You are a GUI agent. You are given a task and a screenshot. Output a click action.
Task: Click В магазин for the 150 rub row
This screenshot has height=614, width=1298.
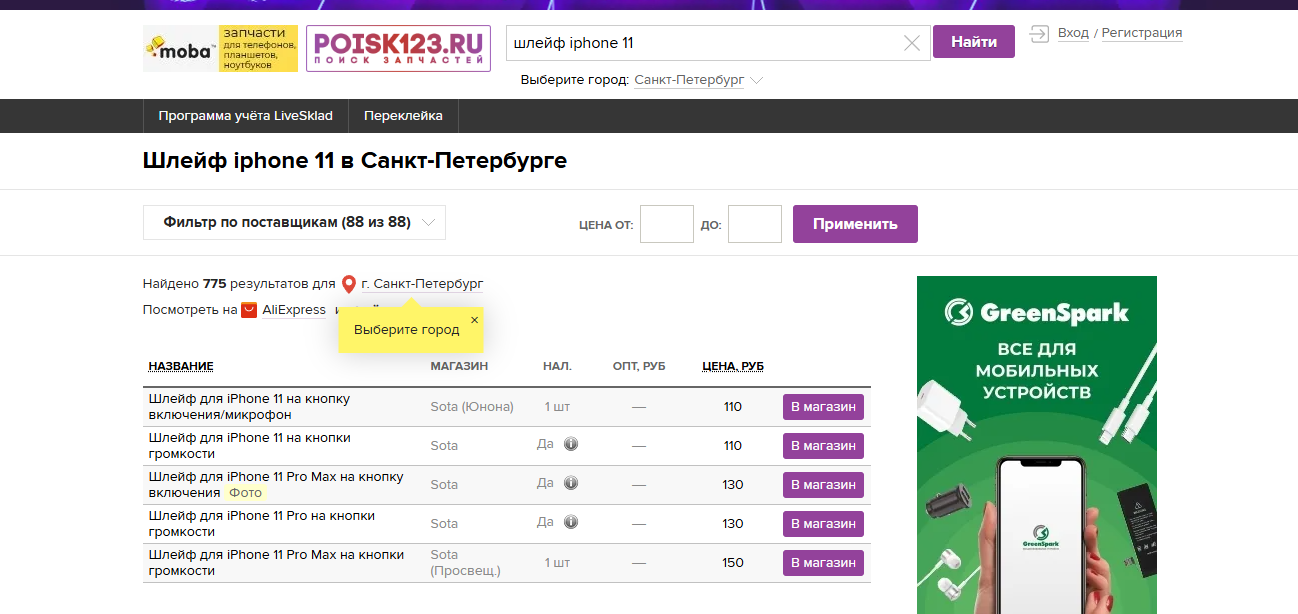click(x=823, y=563)
